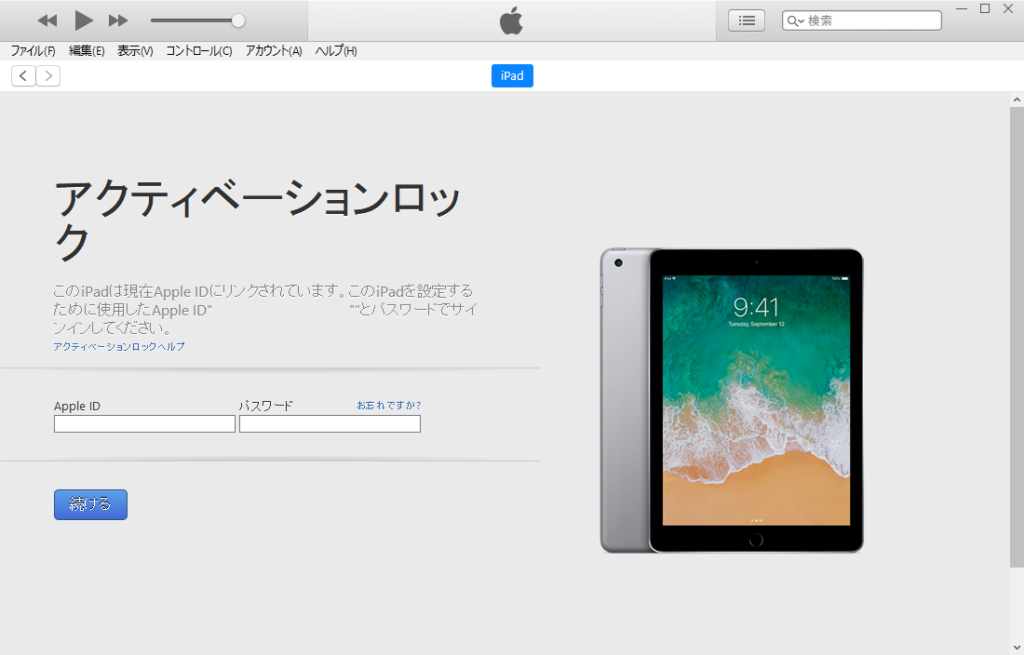Screen dimensions: 1024x655
Task: Select the blue iPad device button
Action: (x=512, y=76)
